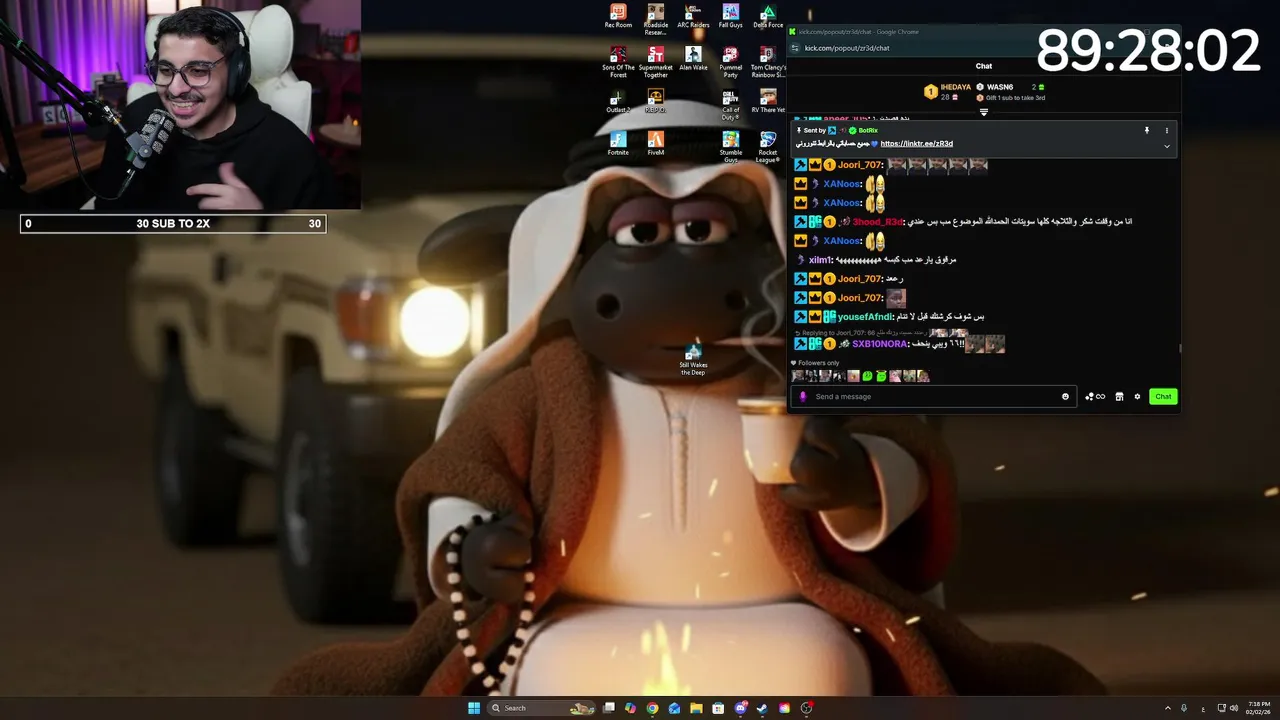Click the Kick chat scrollbar
Viewport: 1280px width, 720px height.
[1180, 349]
